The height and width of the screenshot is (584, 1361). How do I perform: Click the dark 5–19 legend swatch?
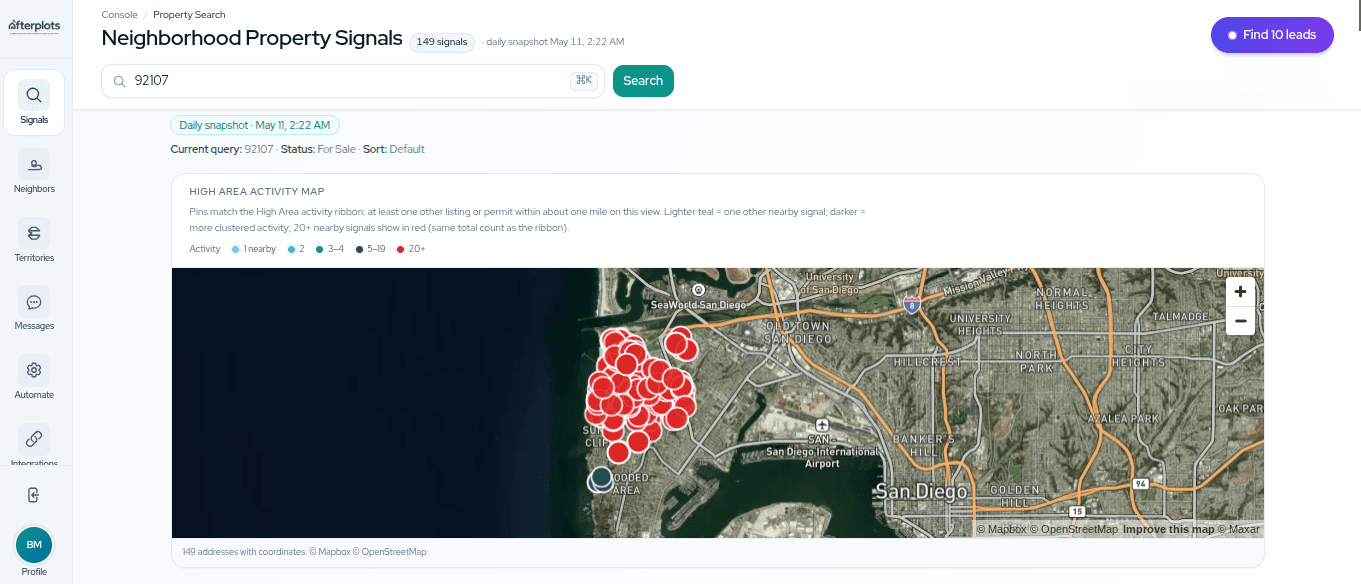360,249
